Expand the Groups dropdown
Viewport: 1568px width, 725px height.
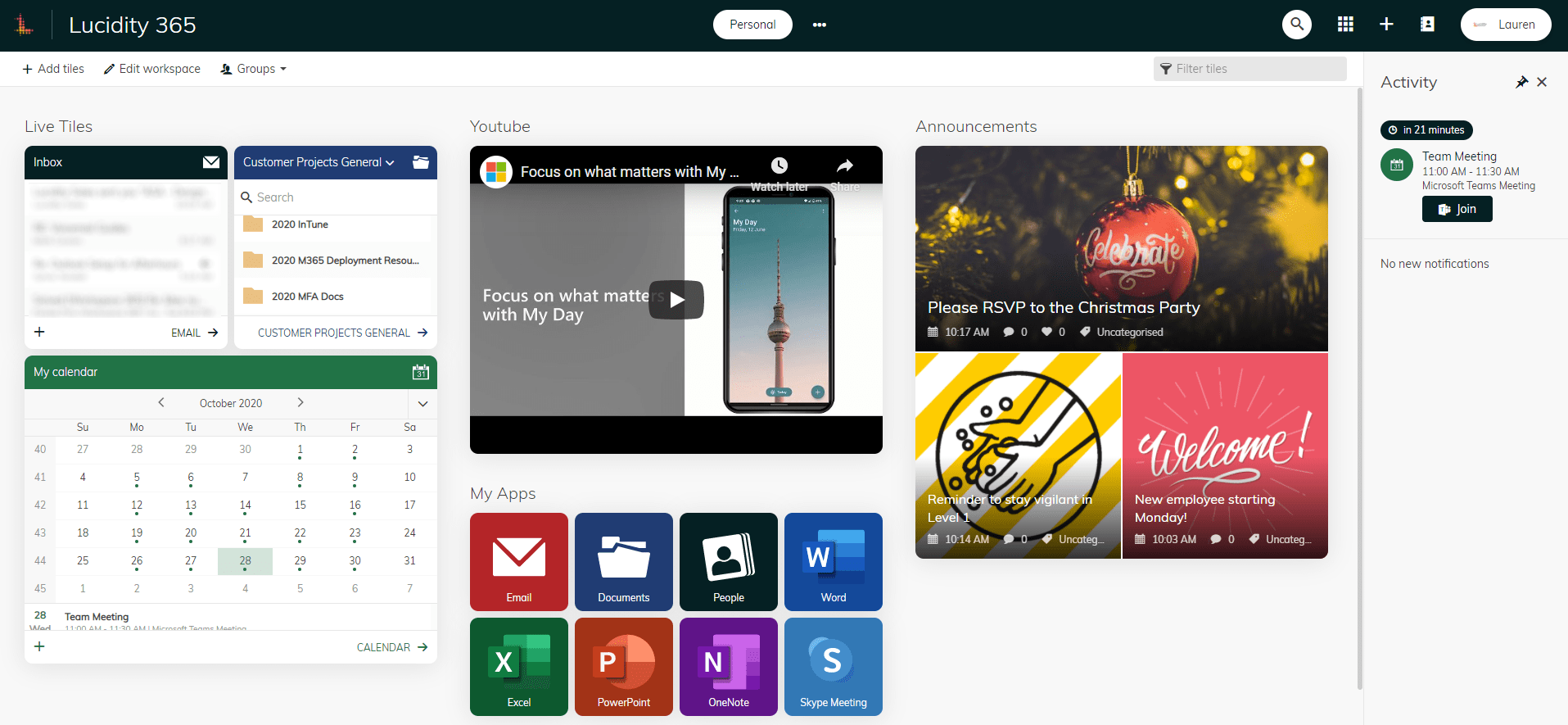pos(254,69)
